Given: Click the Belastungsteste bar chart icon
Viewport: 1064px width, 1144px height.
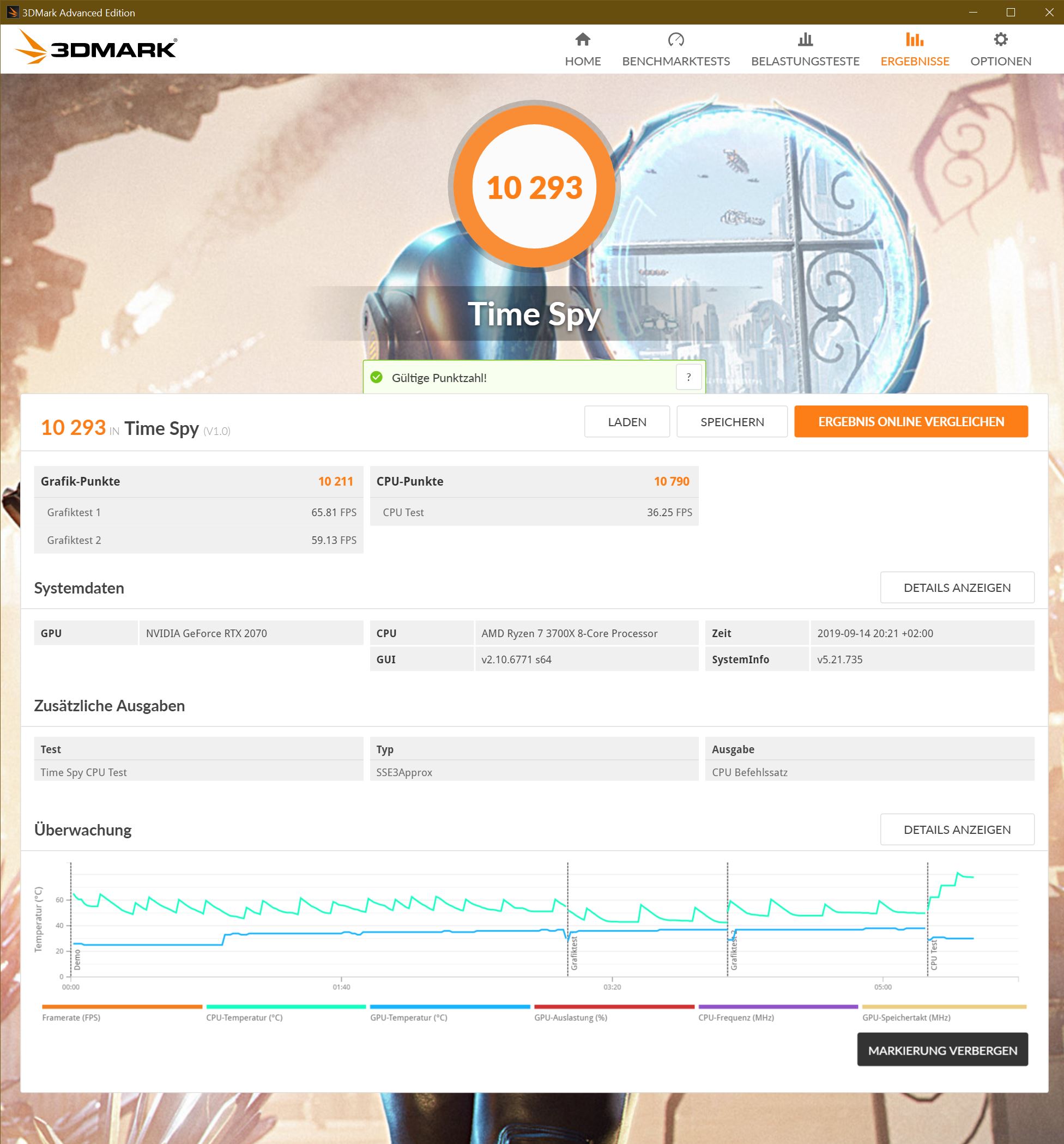Looking at the screenshot, I should (x=805, y=39).
